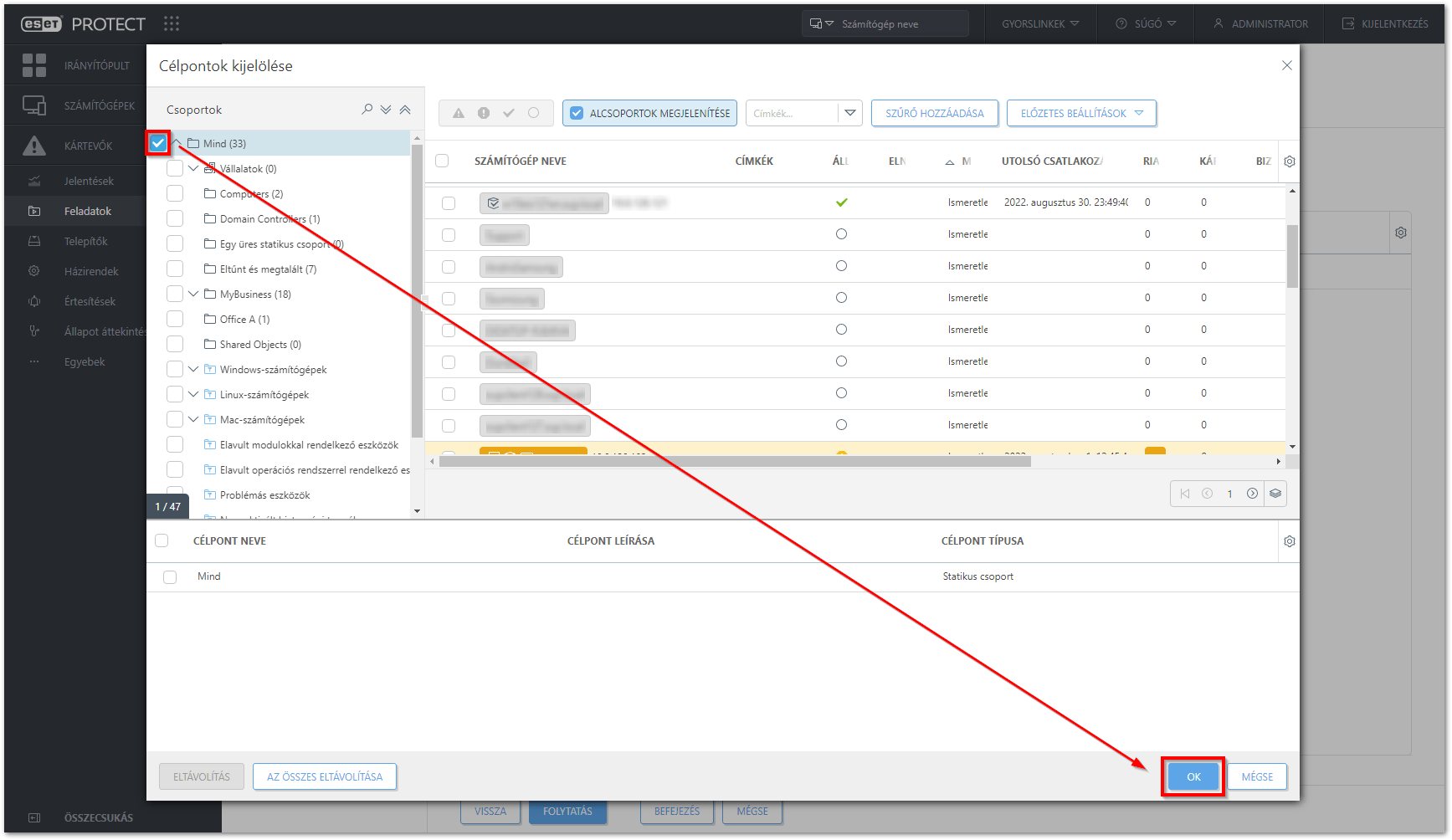Filter computers by OK checkmark status
1452x840 pixels.
[508, 112]
